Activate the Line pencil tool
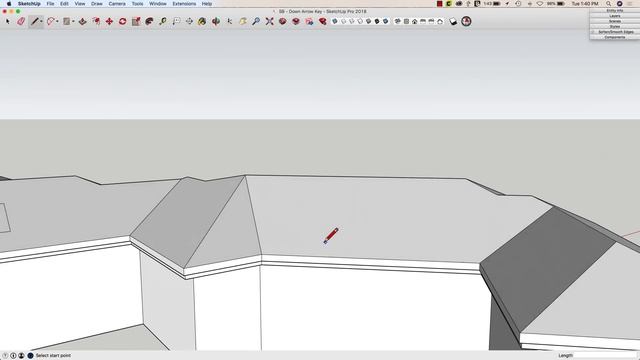The height and width of the screenshot is (360, 640). tap(35, 21)
